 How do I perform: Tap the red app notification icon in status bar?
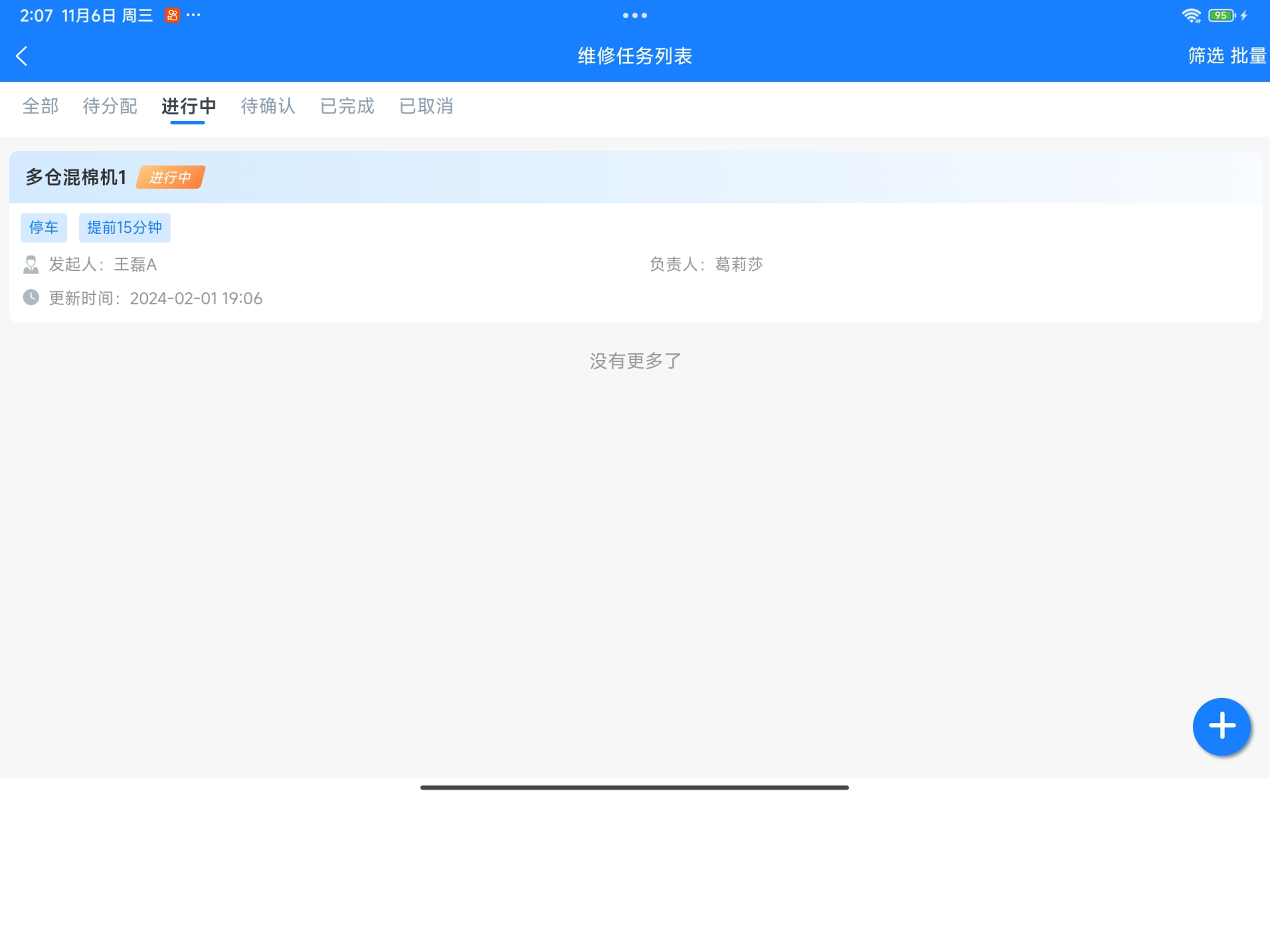point(172,16)
